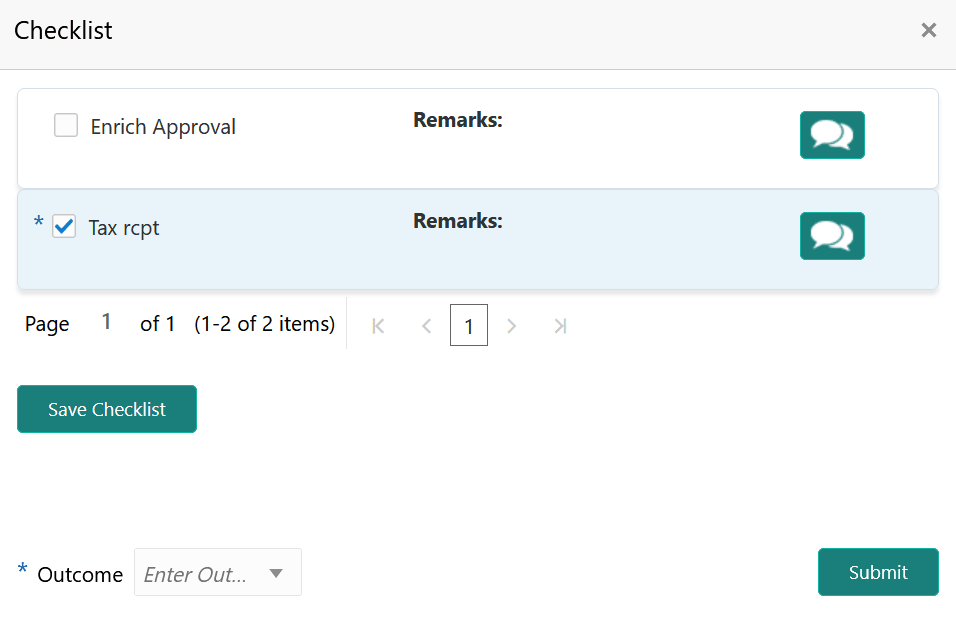
Task: Save the checklist
Action: [x=106, y=409]
